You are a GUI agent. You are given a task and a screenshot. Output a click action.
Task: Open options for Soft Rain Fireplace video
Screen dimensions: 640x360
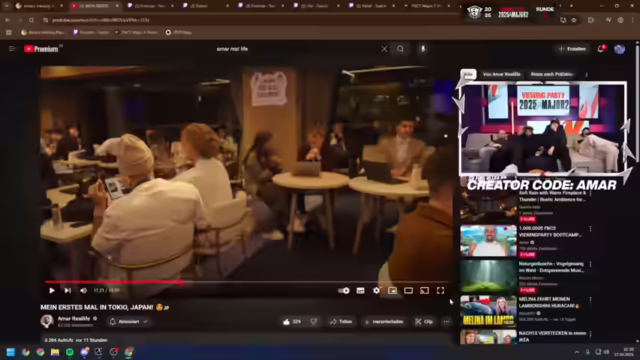coord(590,193)
